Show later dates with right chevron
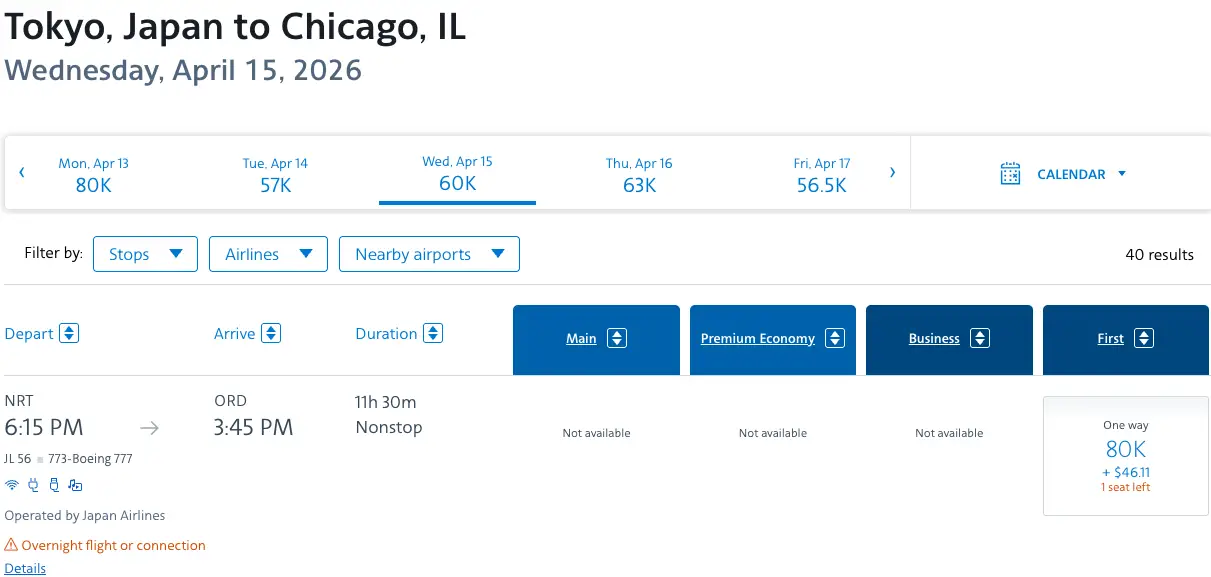 tap(892, 172)
